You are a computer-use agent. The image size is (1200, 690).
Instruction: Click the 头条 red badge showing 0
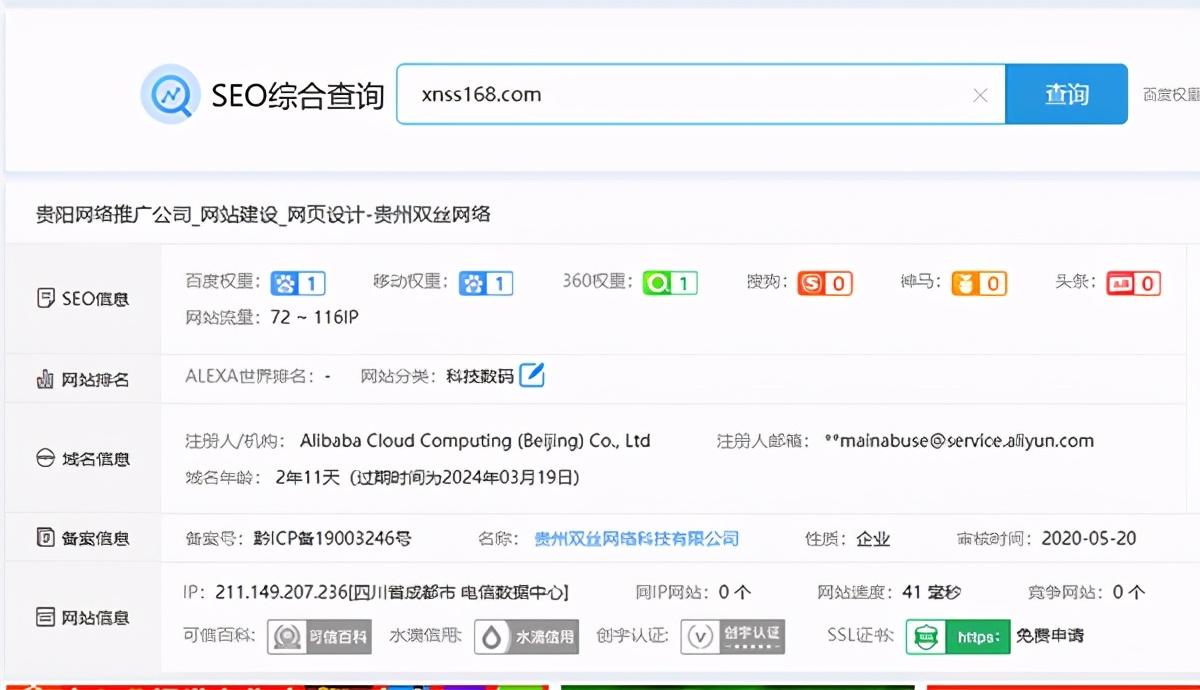click(x=1133, y=284)
